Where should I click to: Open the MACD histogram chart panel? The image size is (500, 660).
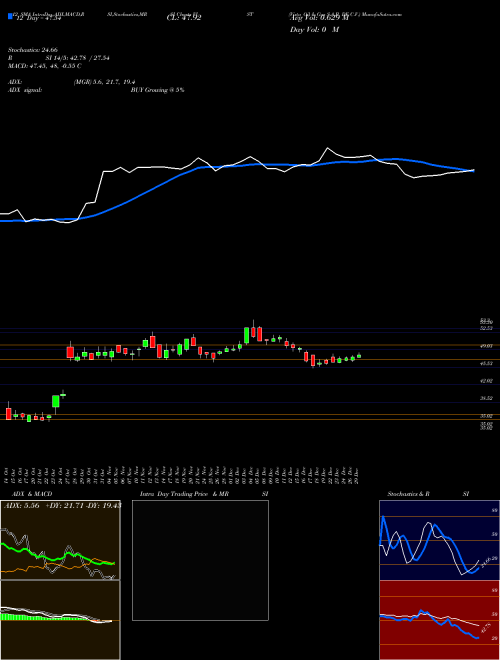click(60, 620)
